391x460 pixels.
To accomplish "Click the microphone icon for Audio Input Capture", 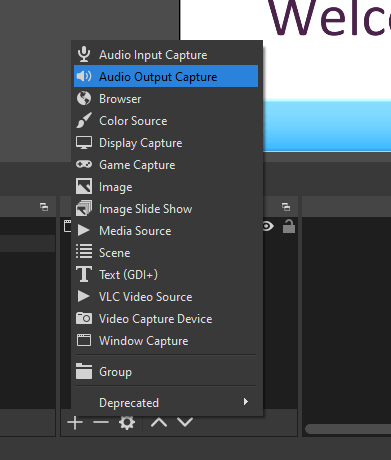I will click(x=84, y=54).
